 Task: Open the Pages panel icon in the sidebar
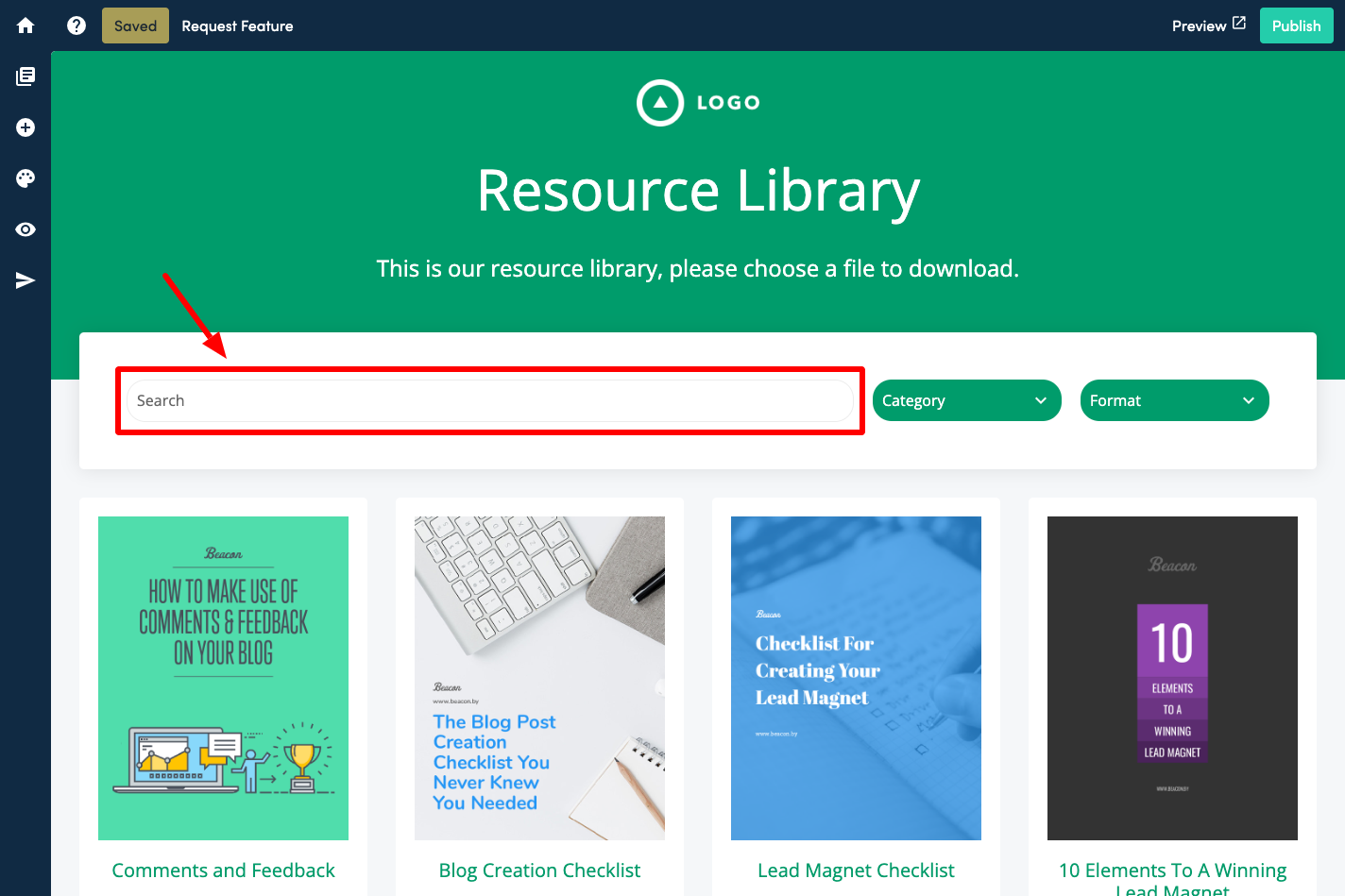tap(25, 76)
